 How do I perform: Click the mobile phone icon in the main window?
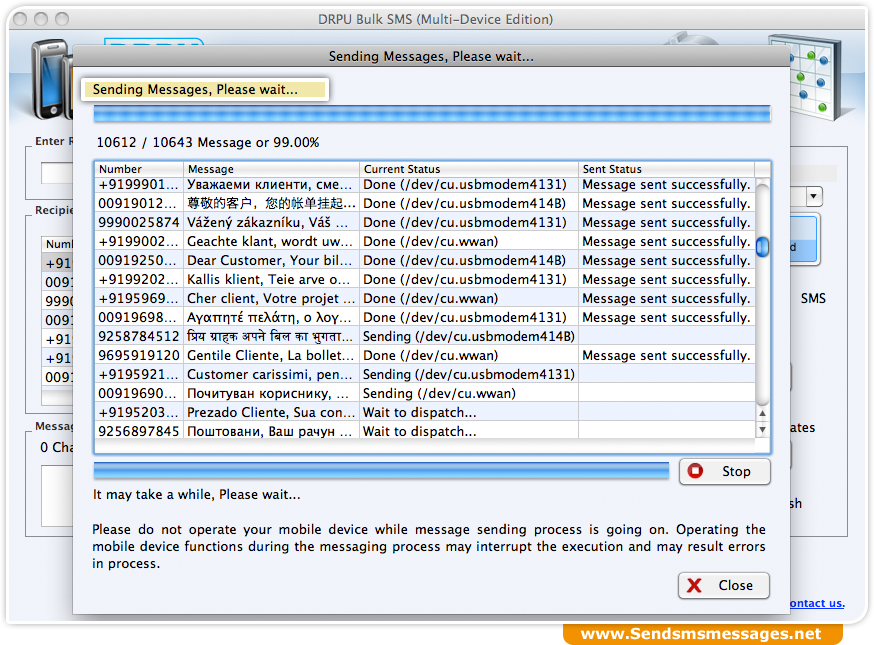(x=51, y=78)
